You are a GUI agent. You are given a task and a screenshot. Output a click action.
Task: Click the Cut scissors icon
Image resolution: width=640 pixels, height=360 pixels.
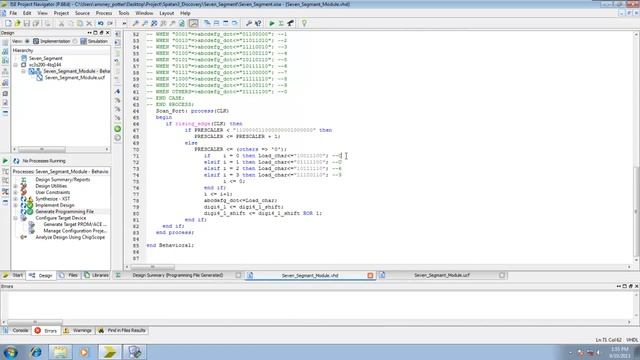pyautogui.click(x=62, y=23)
